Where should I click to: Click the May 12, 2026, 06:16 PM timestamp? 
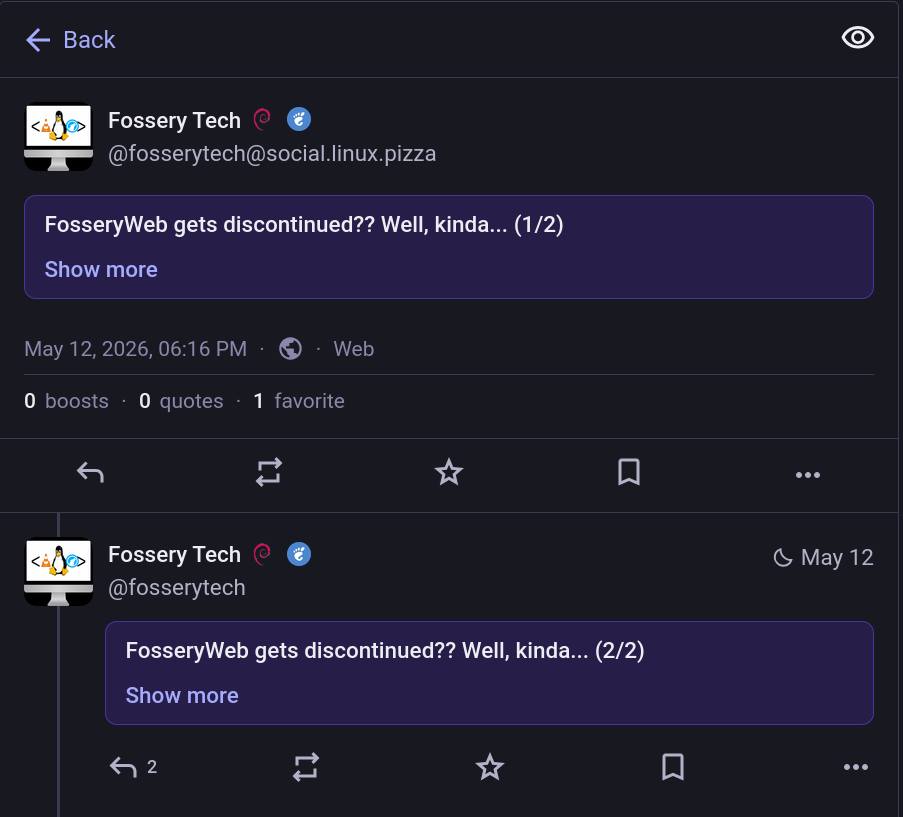[x=135, y=349]
